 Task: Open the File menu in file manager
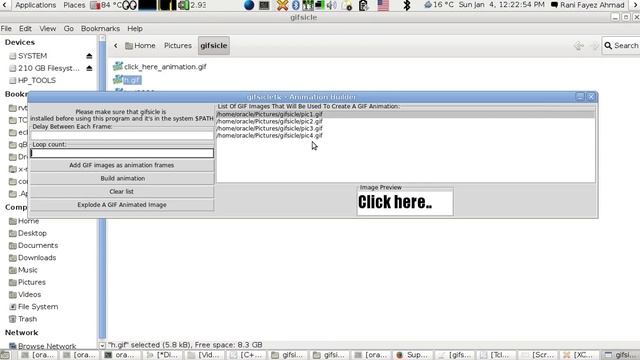6,29
